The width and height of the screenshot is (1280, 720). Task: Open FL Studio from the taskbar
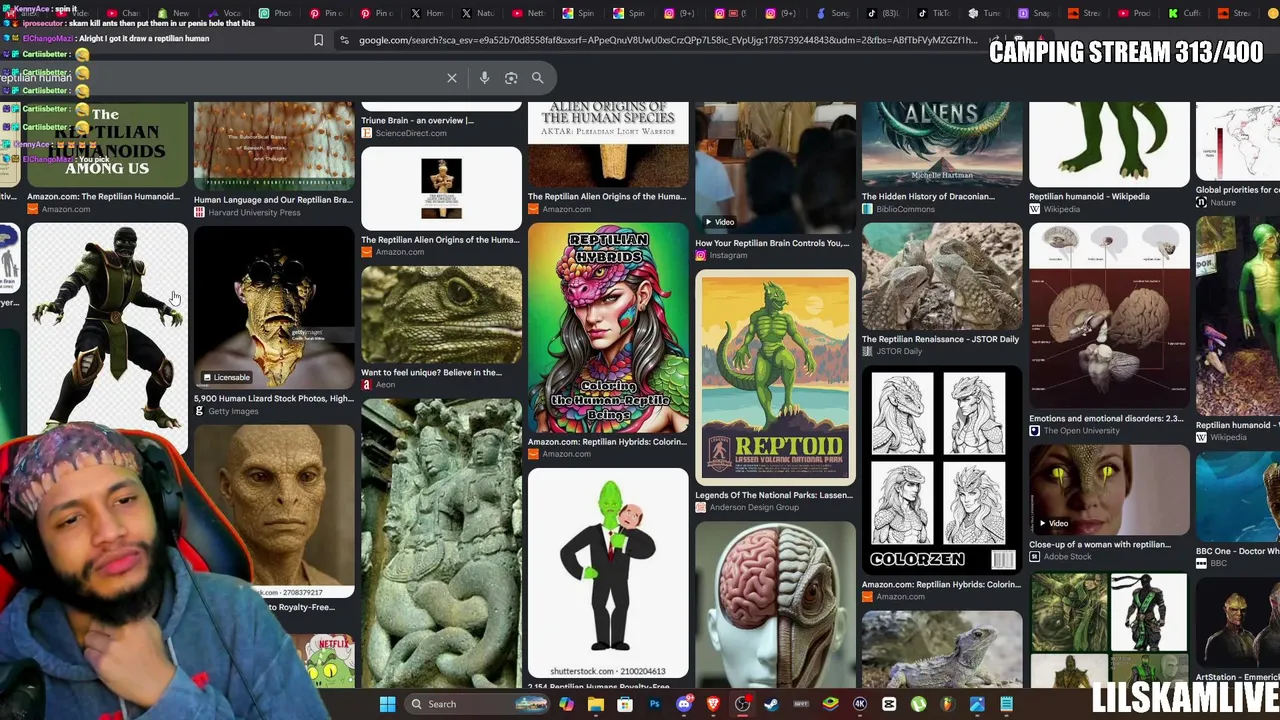pyautogui.click(x=947, y=704)
